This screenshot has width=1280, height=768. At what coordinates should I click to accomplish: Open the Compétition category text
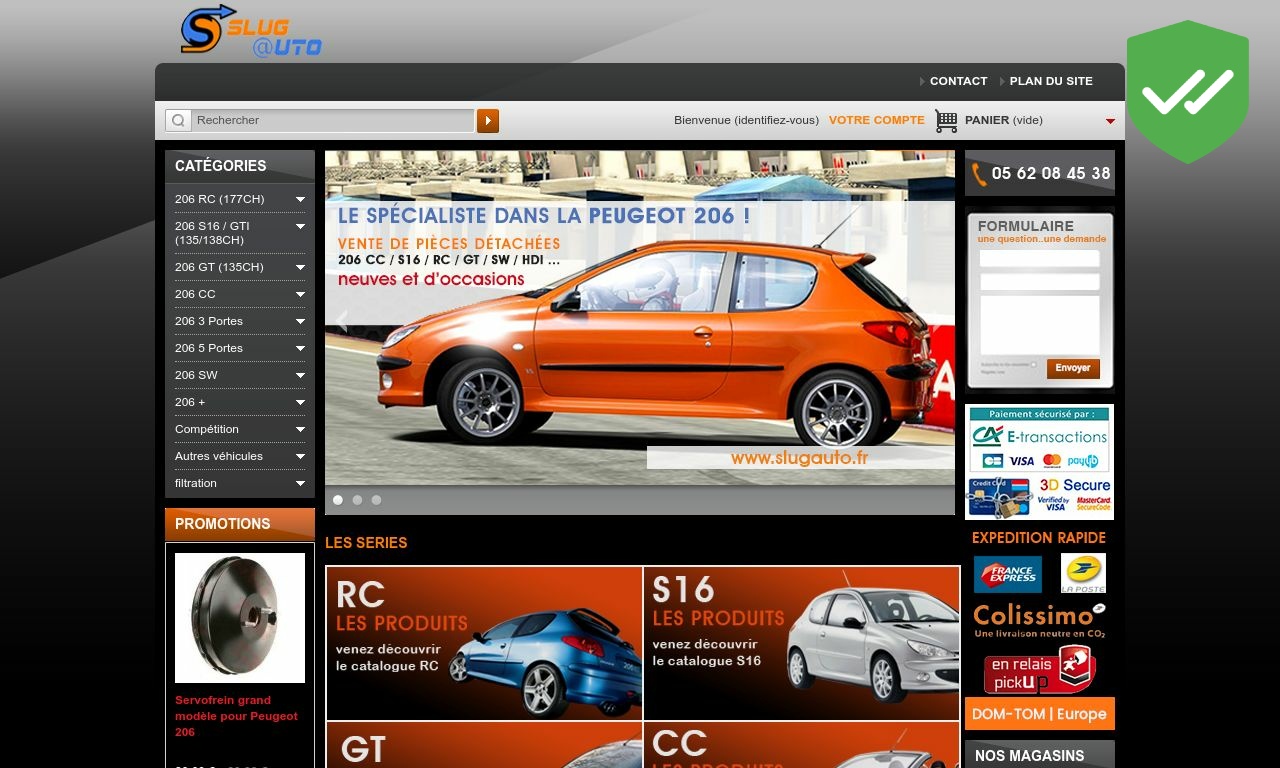point(207,429)
